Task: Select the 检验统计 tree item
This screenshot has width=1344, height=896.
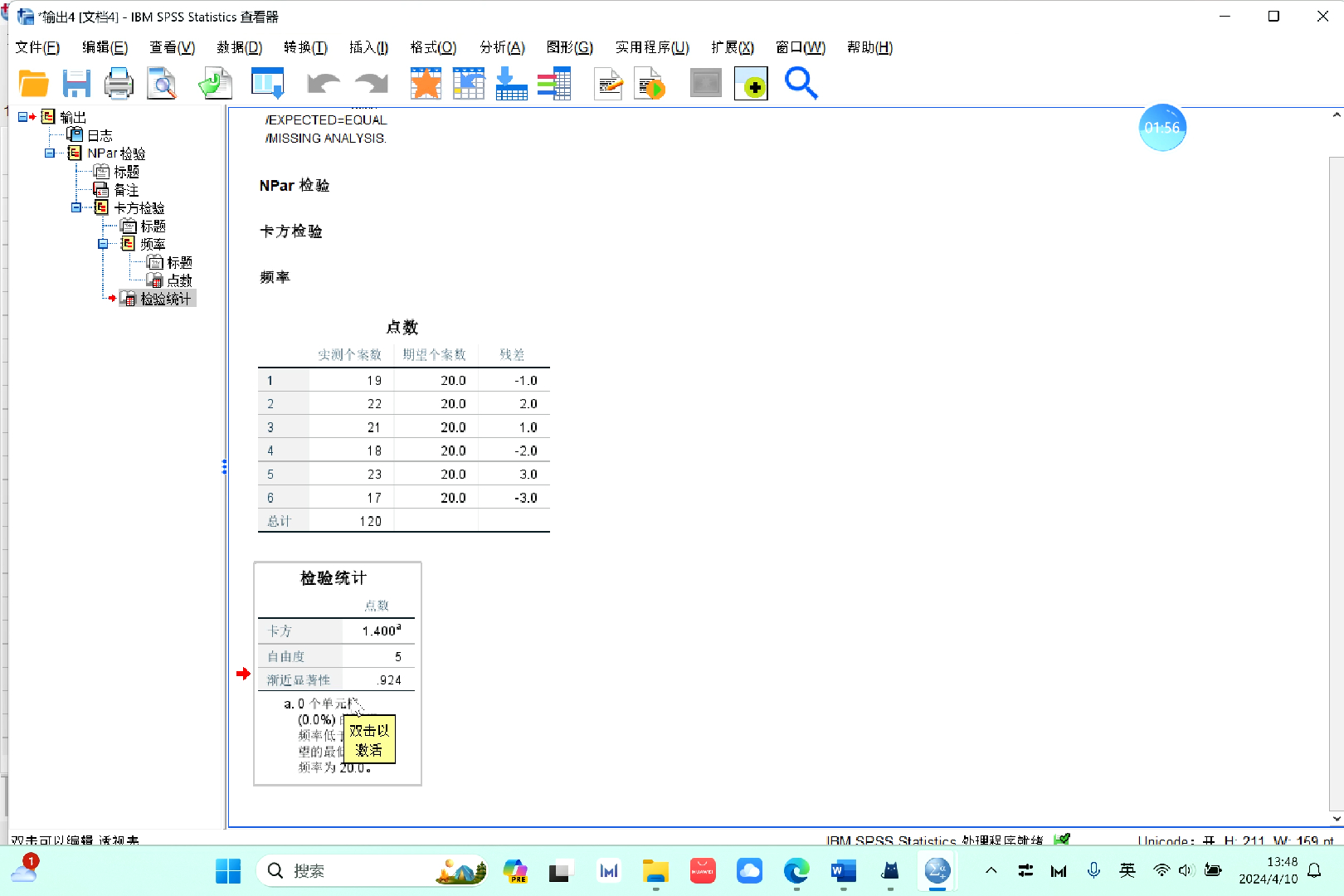Action: coord(166,299)
